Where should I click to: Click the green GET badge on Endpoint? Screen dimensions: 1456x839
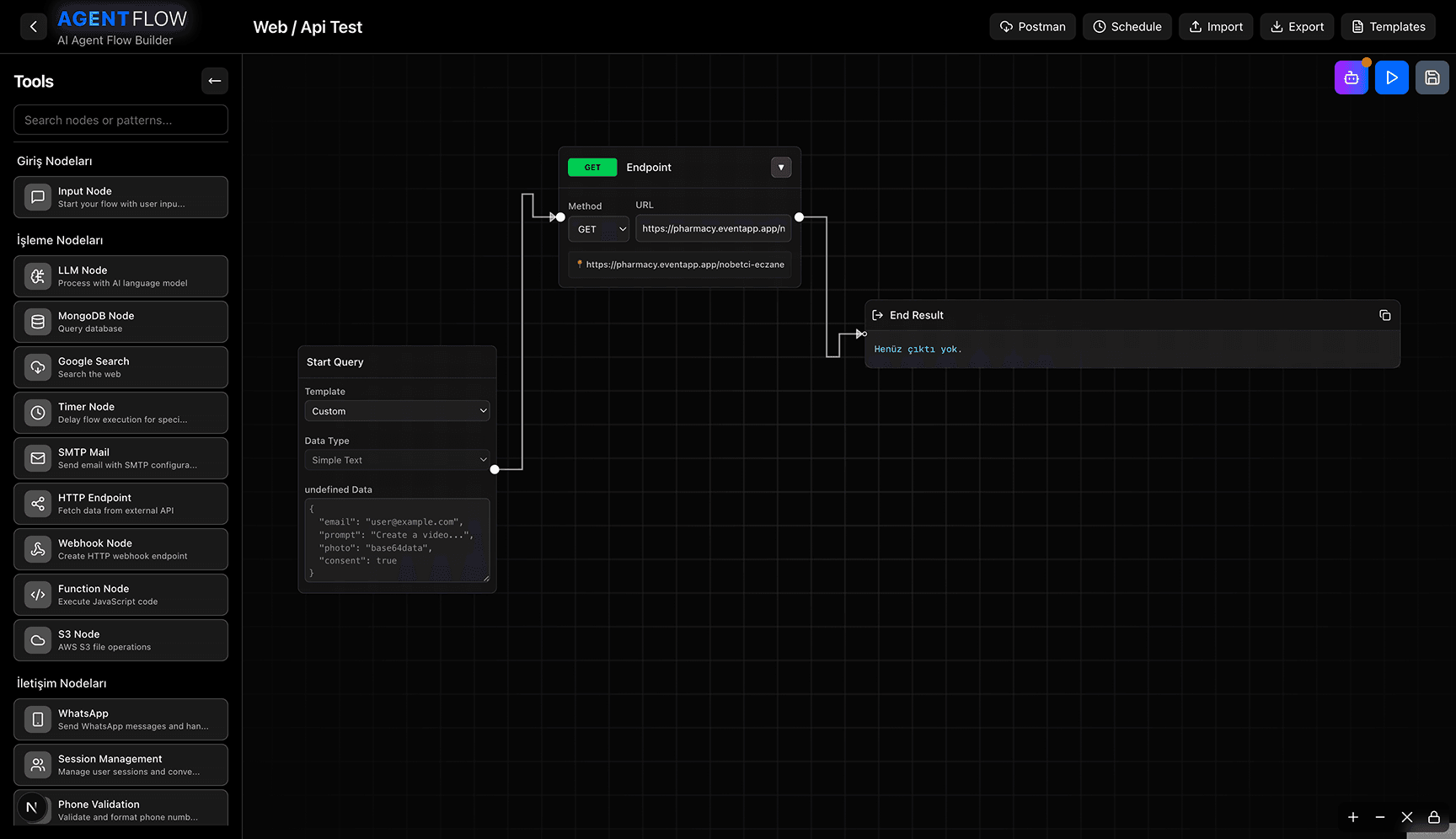(592, 167)
